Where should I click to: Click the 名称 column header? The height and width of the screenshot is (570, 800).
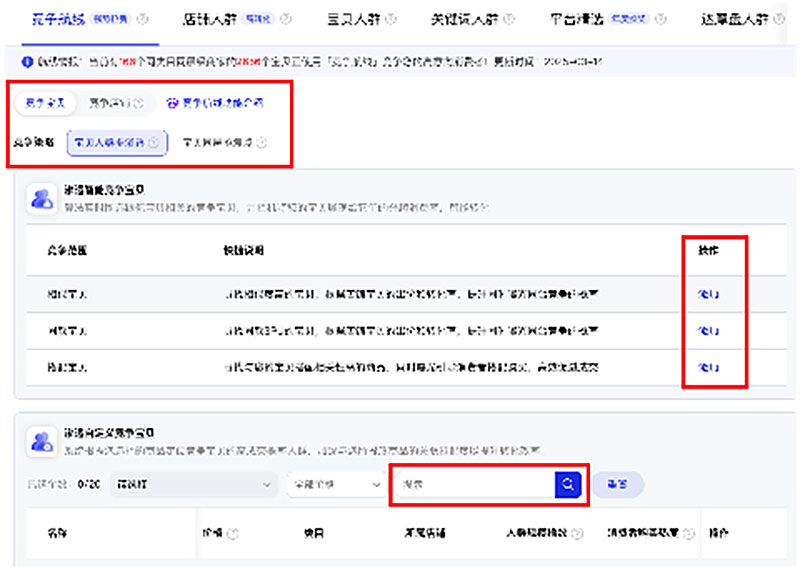pos(57,534)
